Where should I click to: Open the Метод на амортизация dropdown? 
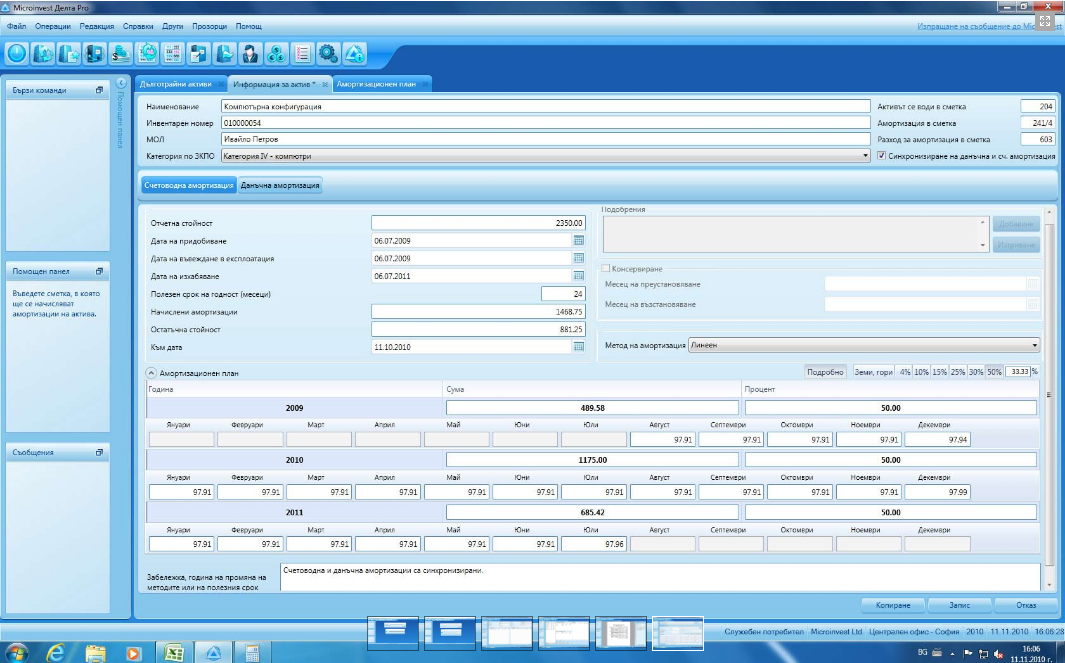click(1034, 345)
